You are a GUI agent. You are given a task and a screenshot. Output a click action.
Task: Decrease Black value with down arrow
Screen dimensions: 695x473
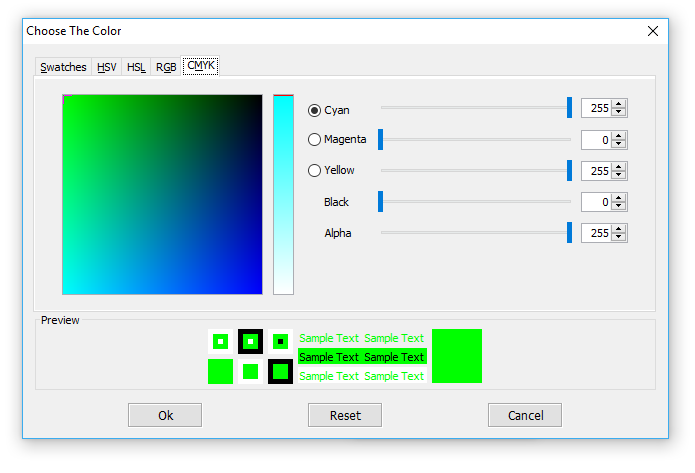pyautogui.click(x=619, y=206)
